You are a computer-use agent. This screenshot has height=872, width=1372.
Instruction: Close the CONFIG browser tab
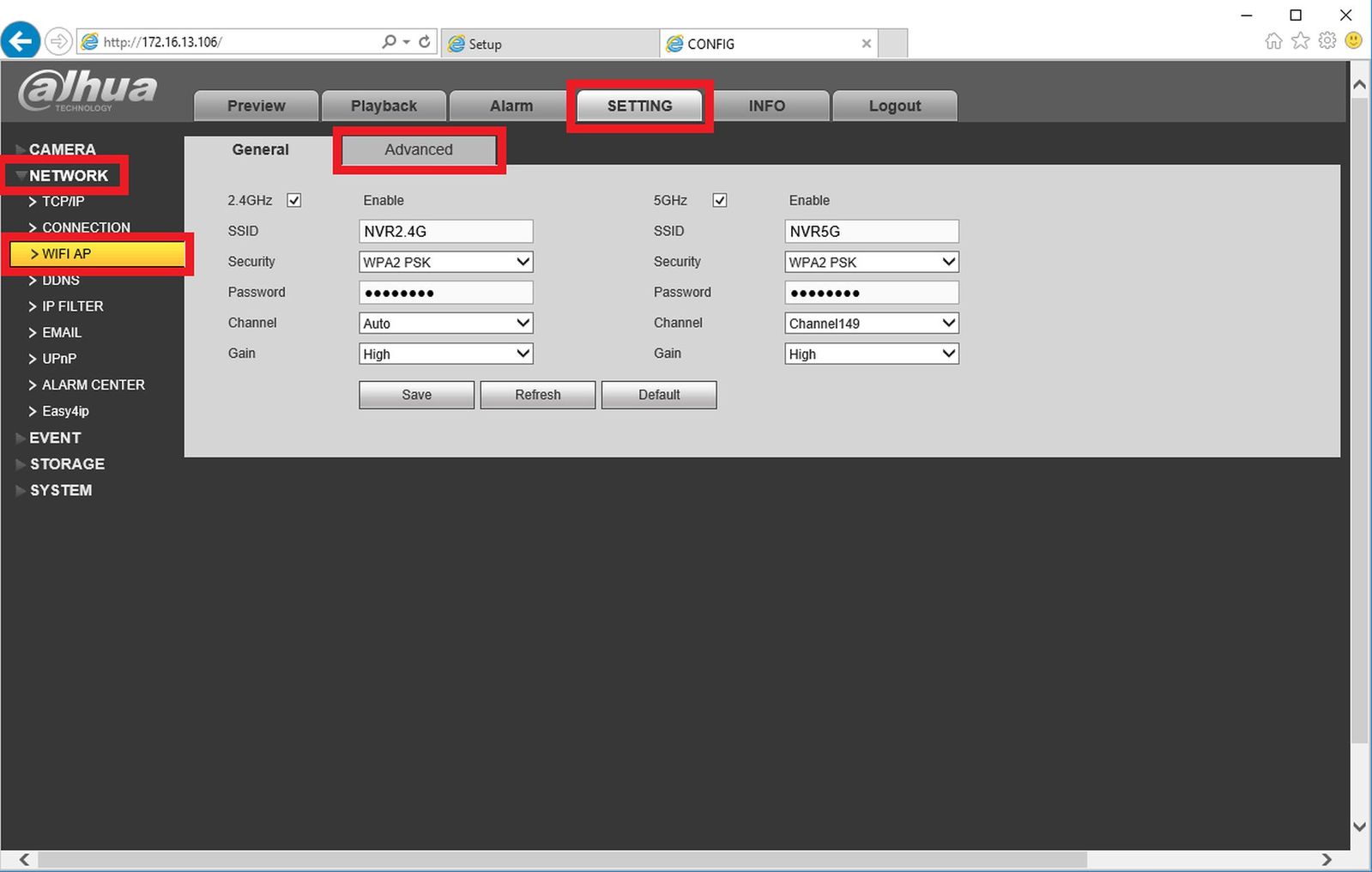pyautogui.click(x=867, y=44)
